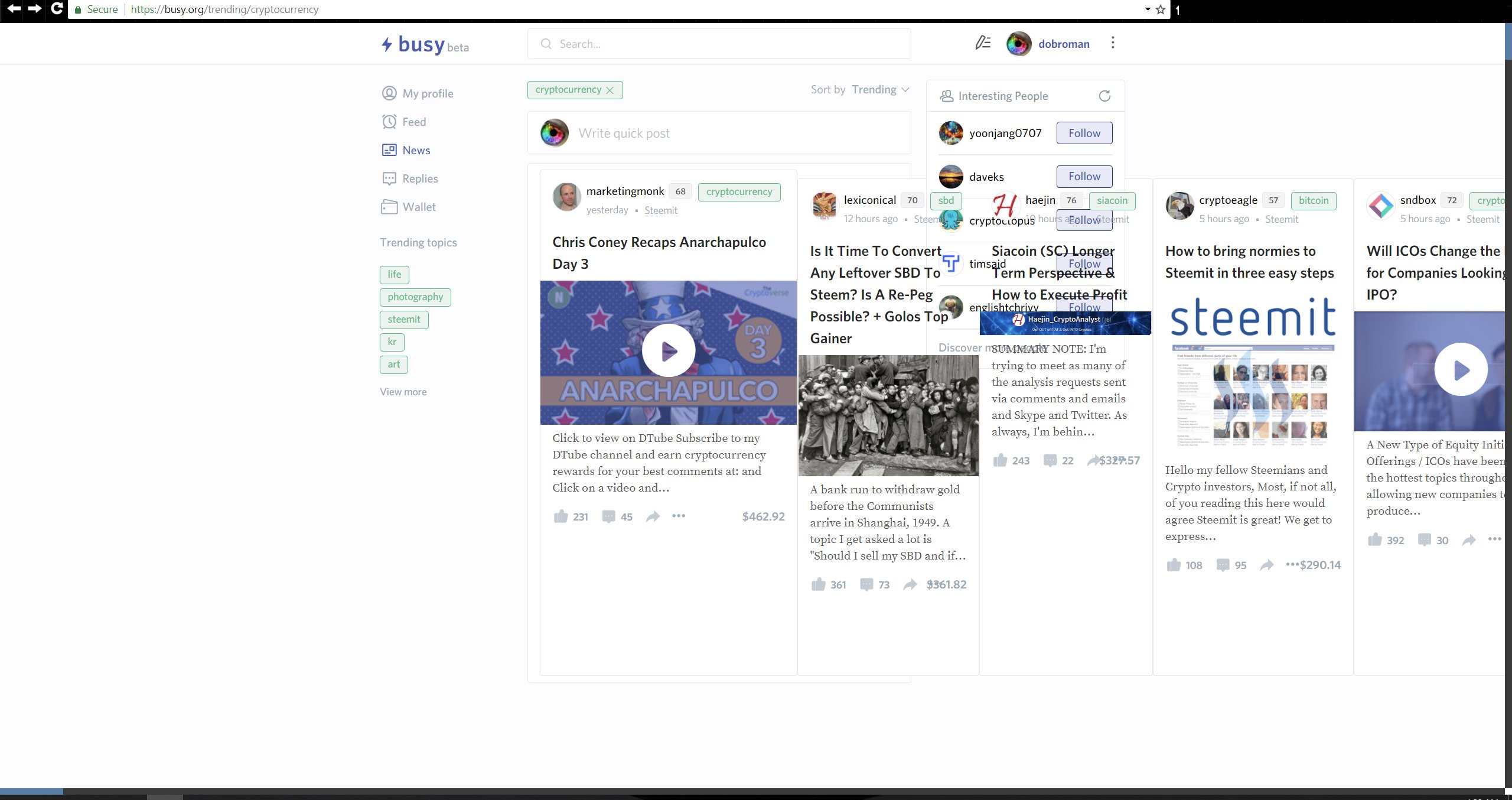This screenshot has width=1512, height=800.
Task: Follow user yoonjang0707
Action: coord(1084,133)
